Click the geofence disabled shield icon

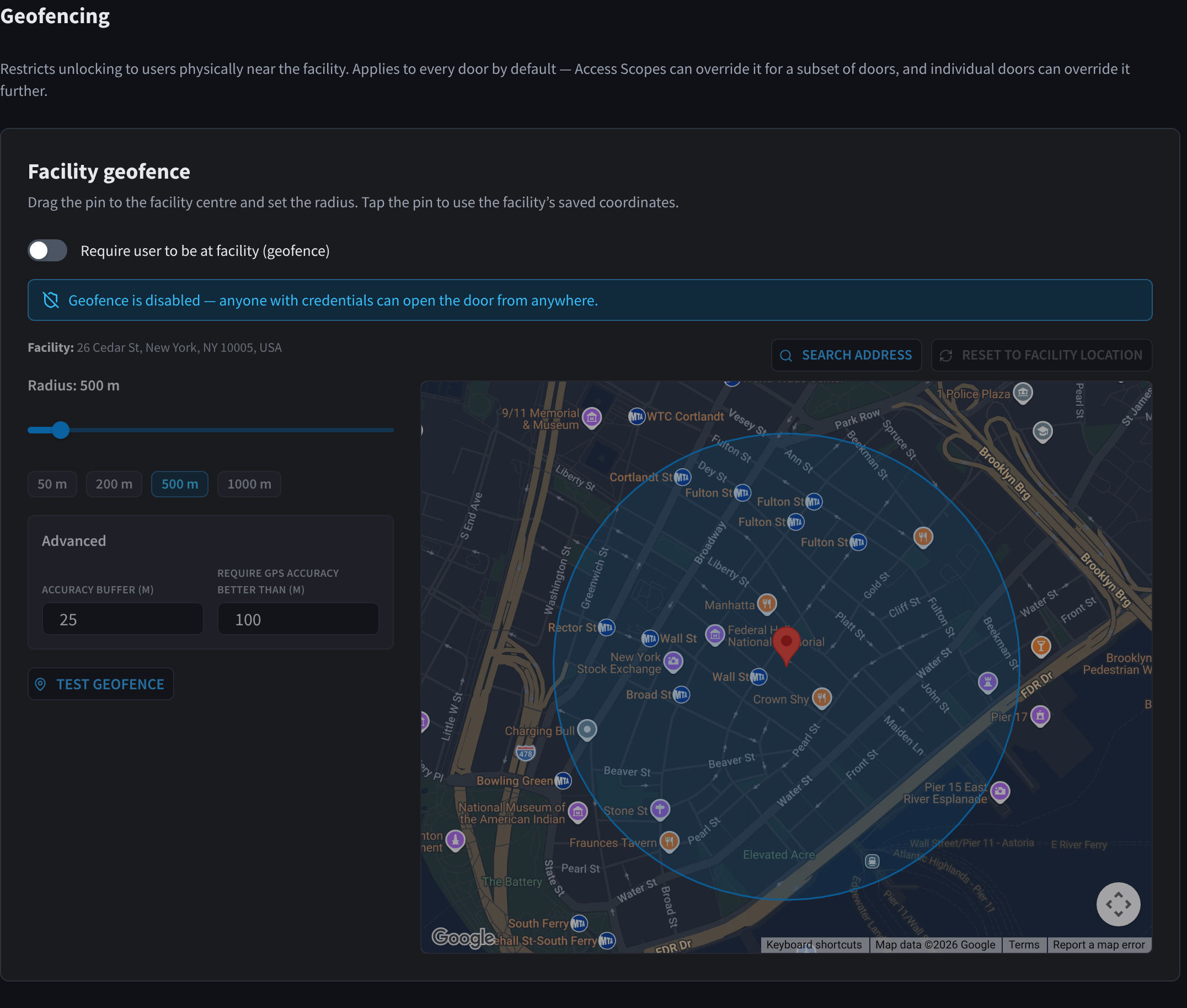pyautogui.click(x=51, y=300)
